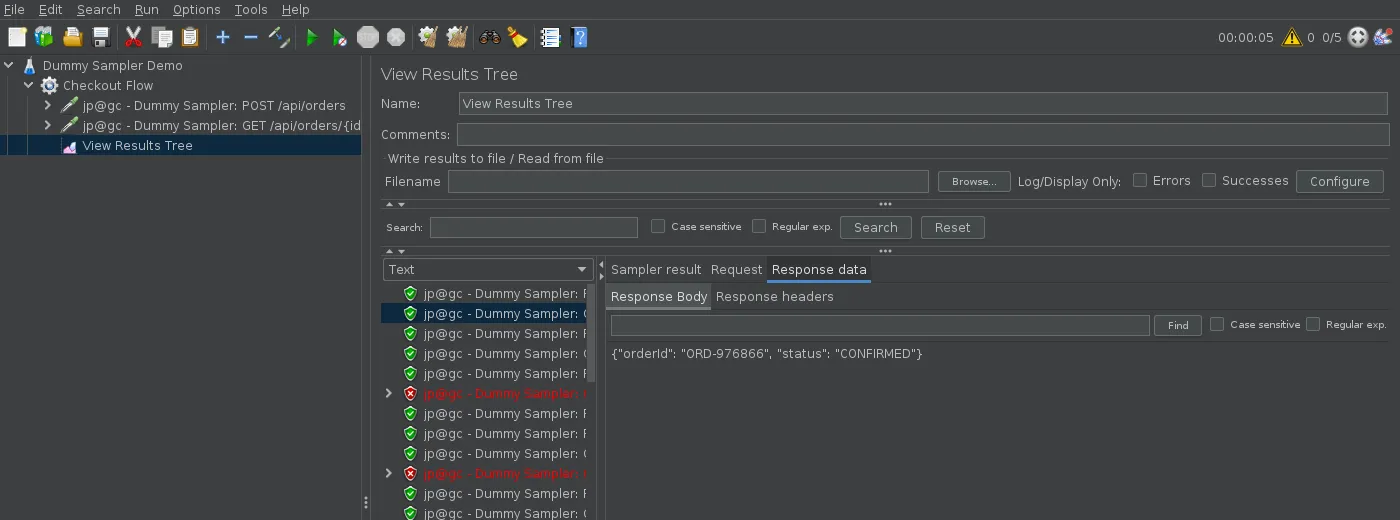Click the Copy toolbar icon
This screenshot has width=1400, height=520.
click(162, 37)
